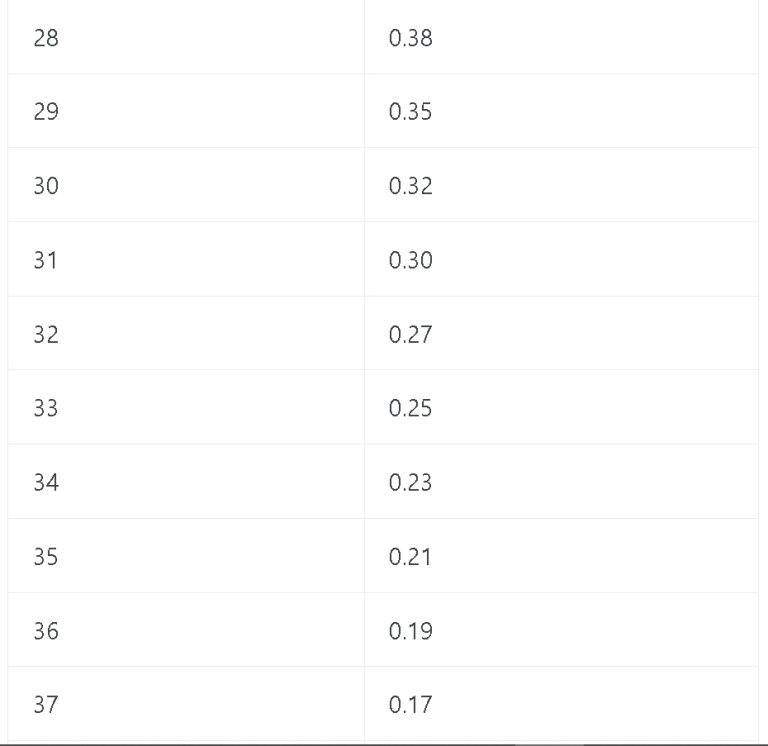Click the cell containing 32
The width and height of the screenshot is (768, 746).
[x=186, y=333]
